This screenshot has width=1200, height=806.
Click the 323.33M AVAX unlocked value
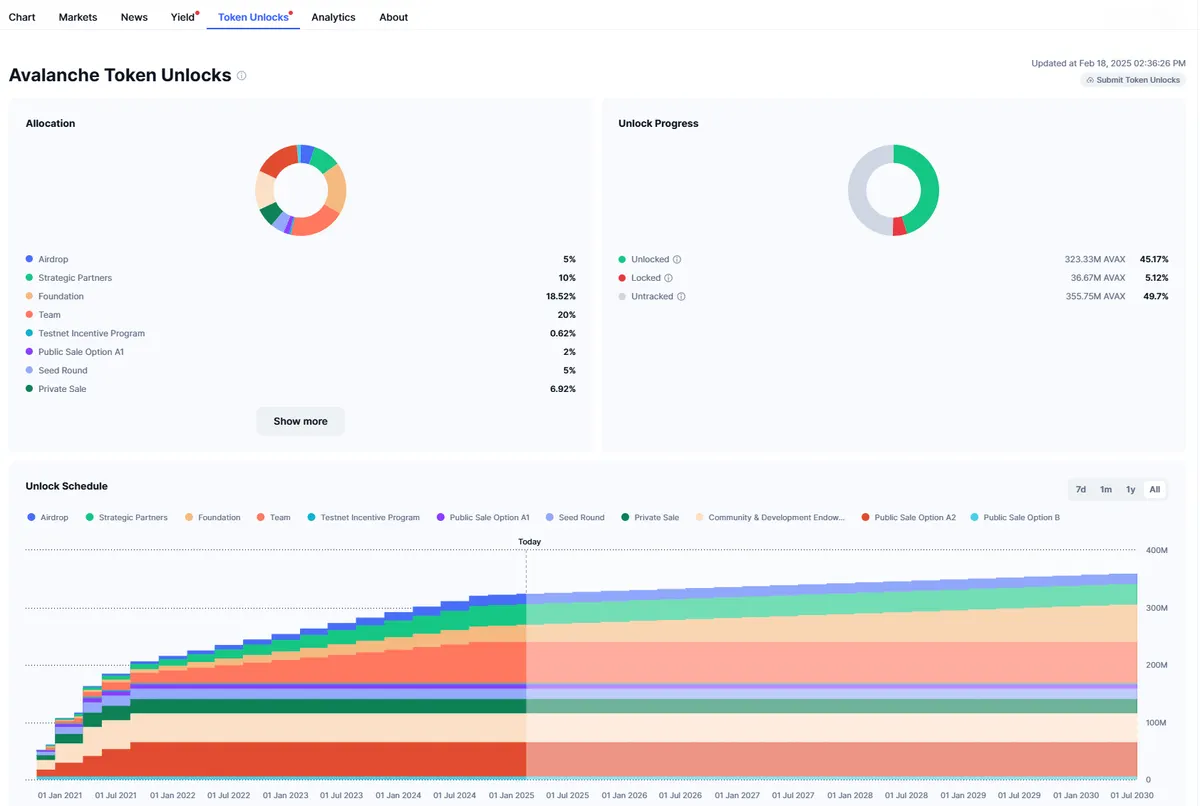1095,259
